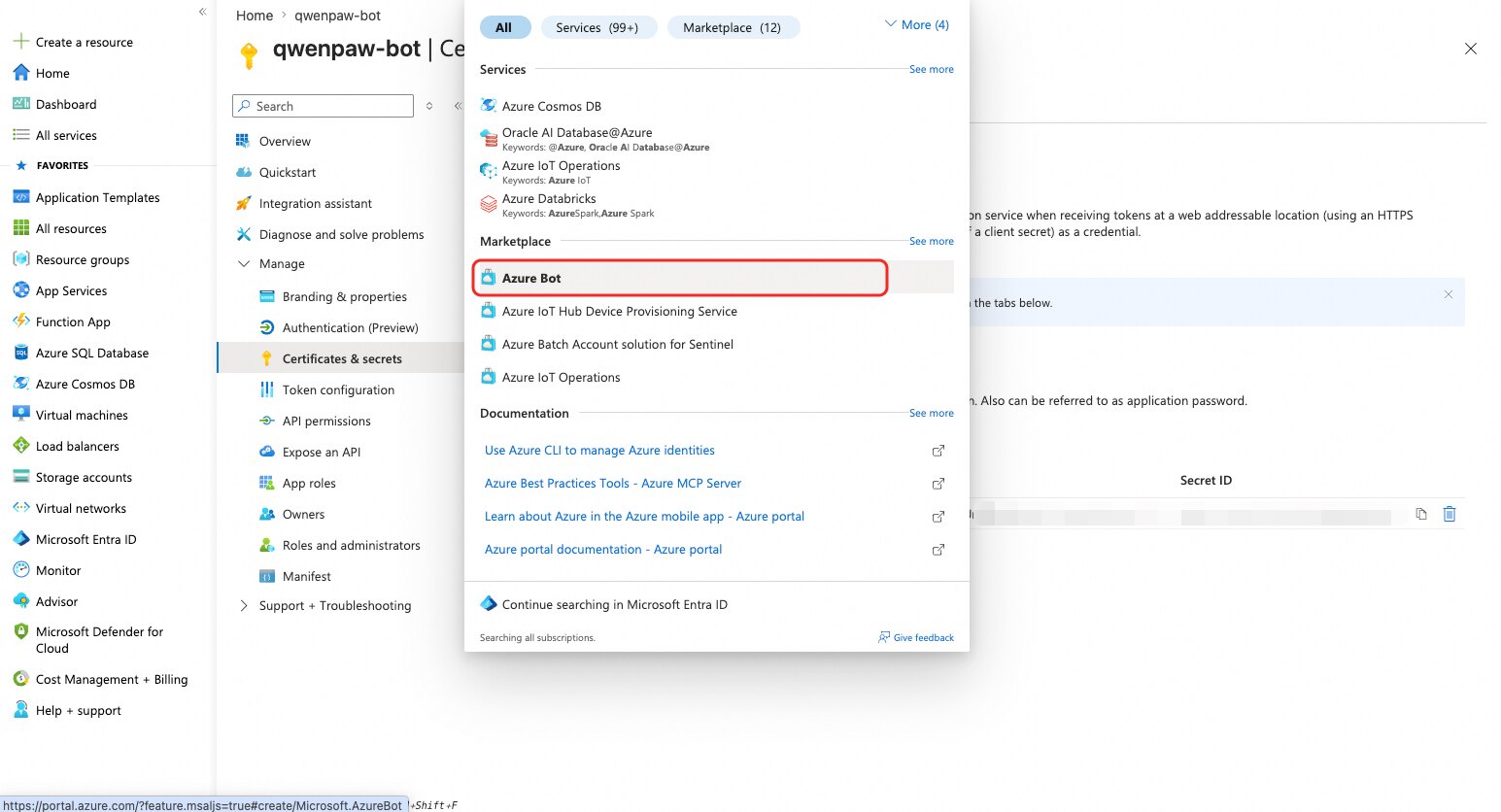Collapse the left portal sidebar chevron
This screenshot has width=1501, height=812.
tap(202, 12)
